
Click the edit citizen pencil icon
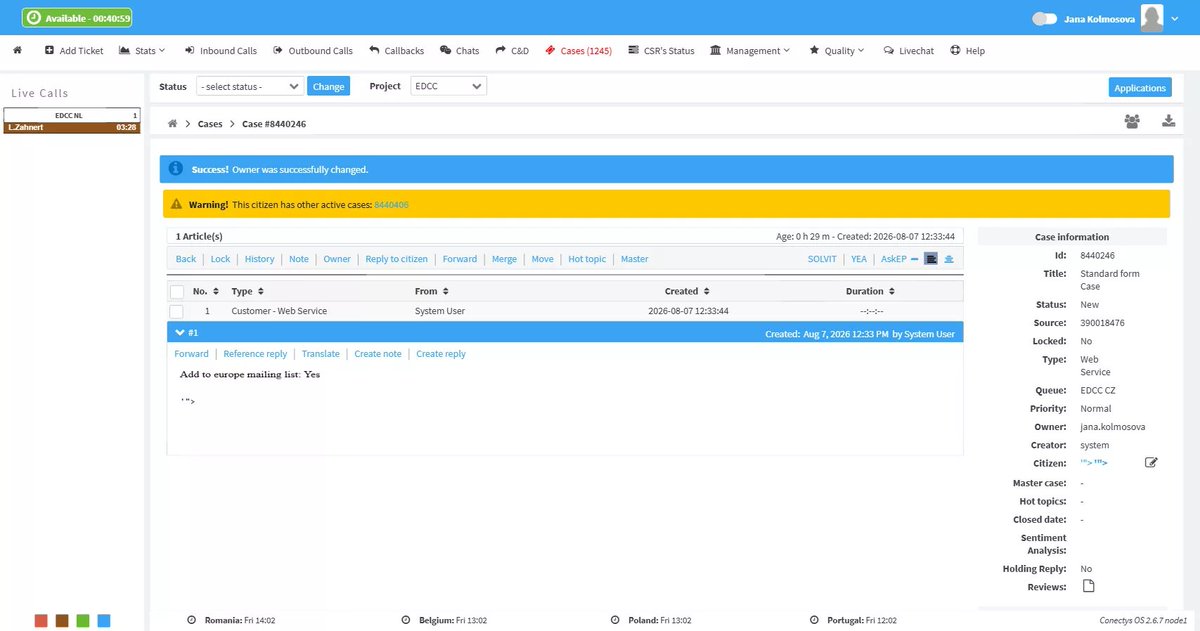[x=1151, y=462]
